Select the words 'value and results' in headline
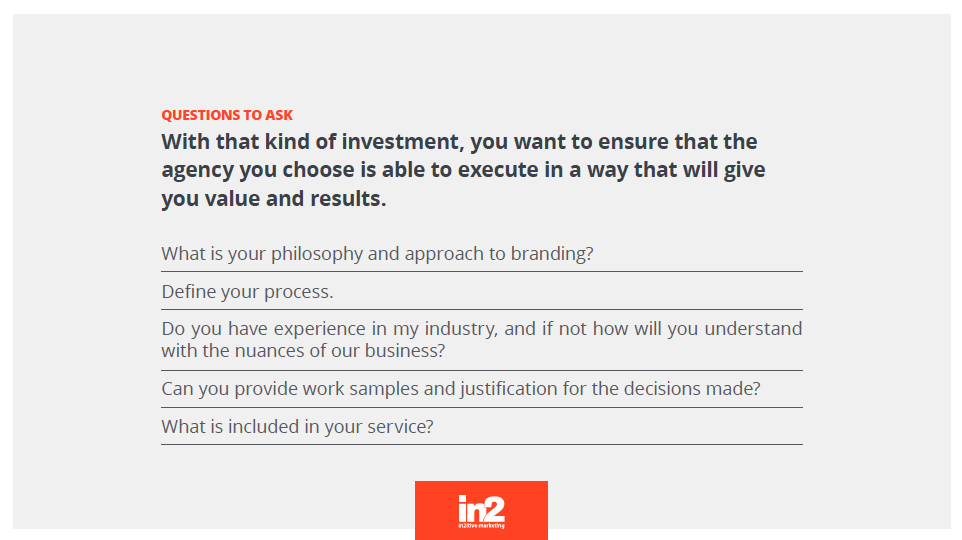This screenshot has width=962, height=540. click(x=295, y=199)
